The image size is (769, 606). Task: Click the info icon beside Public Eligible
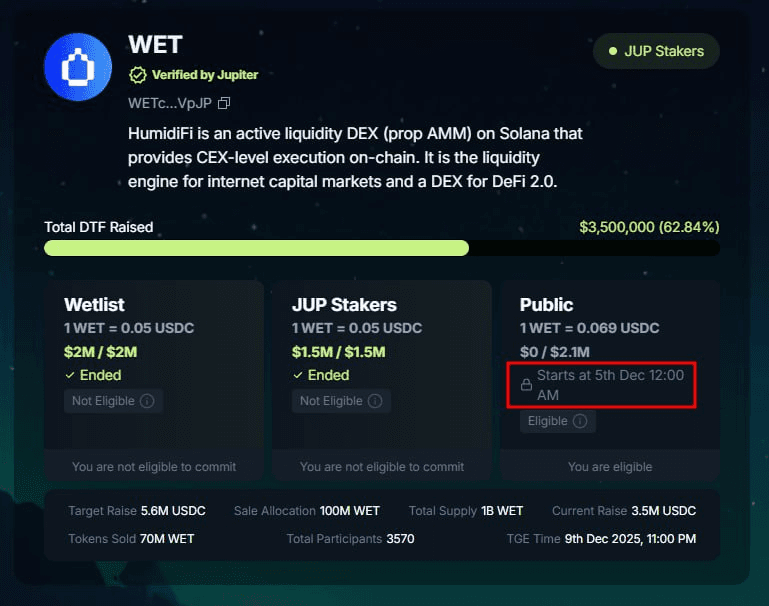point(580,421)
